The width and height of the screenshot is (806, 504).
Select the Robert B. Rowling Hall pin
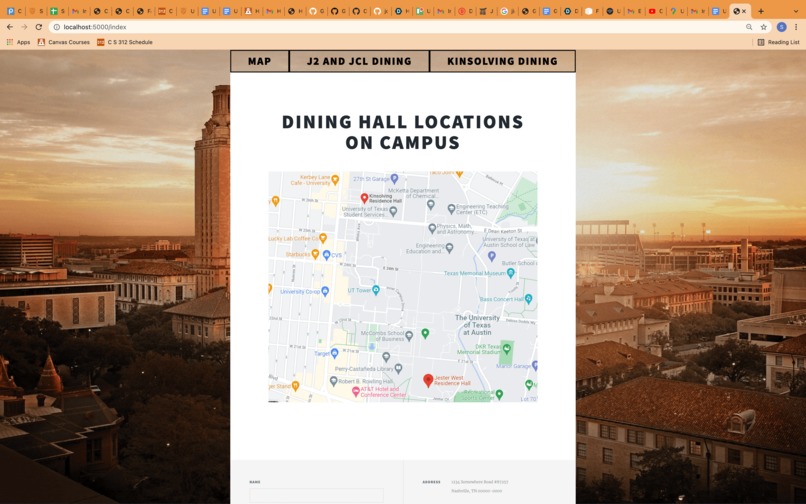(x=333, y=381)
